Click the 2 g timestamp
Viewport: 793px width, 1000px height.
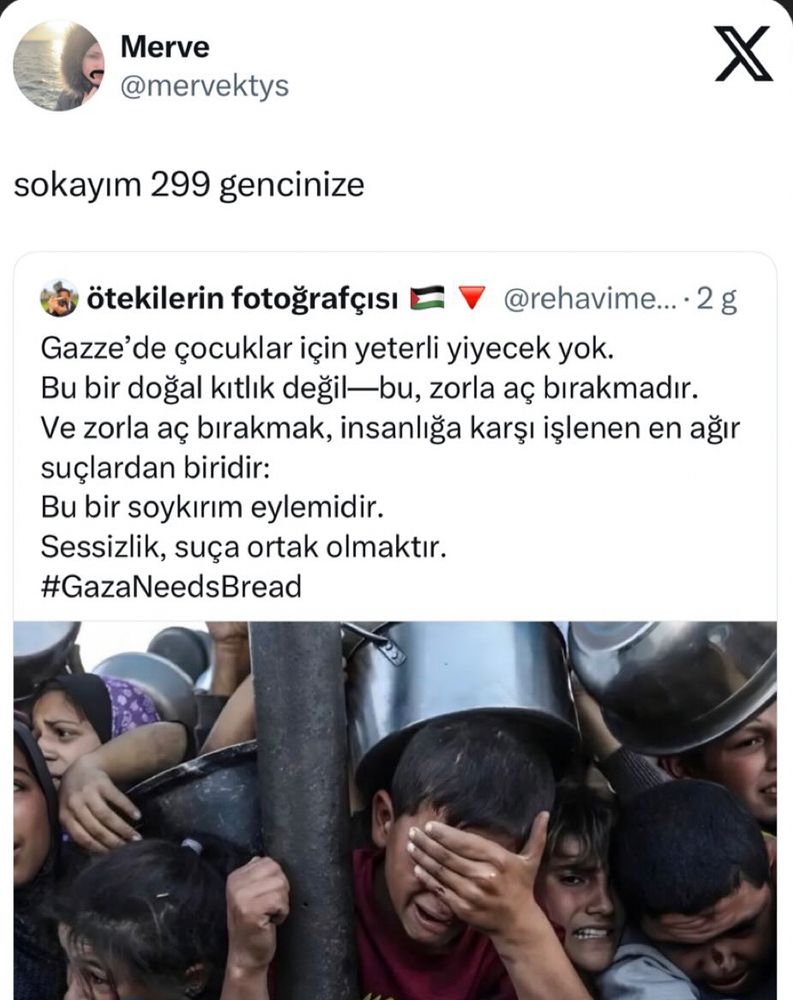coord(716,298)
